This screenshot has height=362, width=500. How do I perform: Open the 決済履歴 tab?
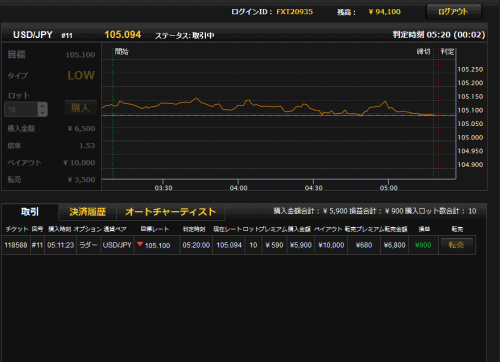tap(87, 212)
